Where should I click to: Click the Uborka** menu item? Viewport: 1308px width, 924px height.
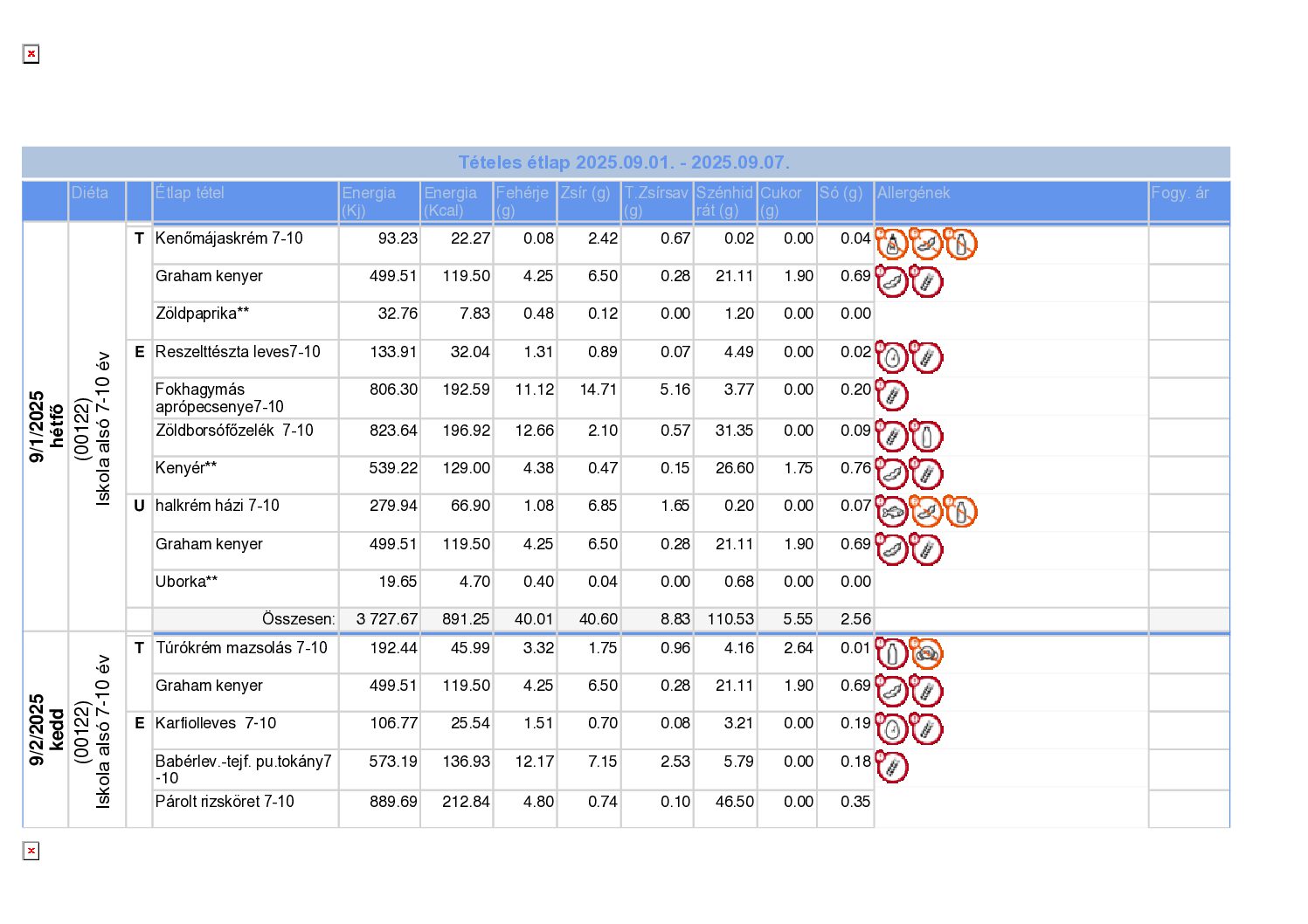click(x=186, y=582)
